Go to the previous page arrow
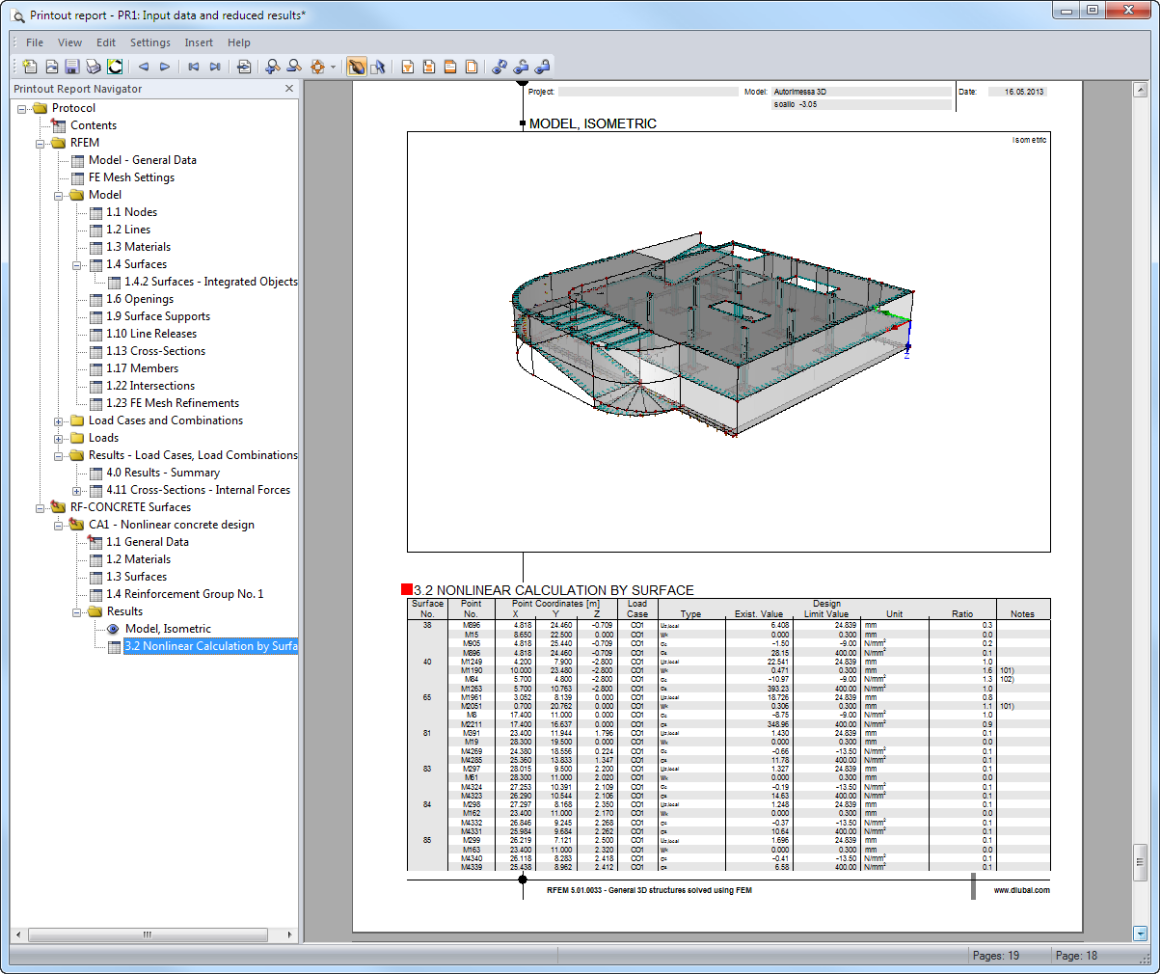The width and height of the screenshot is (1160, 974). point(143,67)
